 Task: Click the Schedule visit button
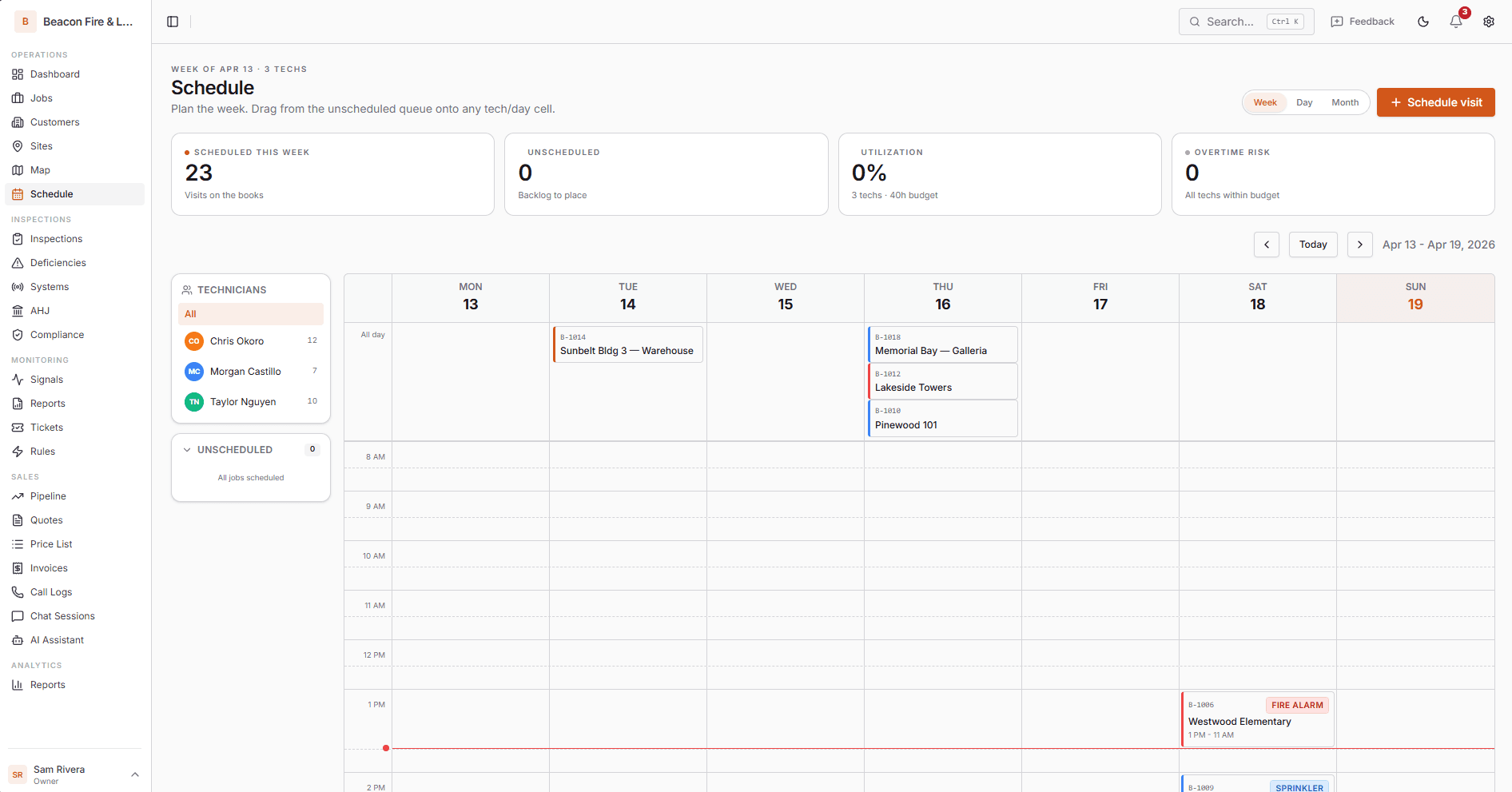tap(1435, 102)
